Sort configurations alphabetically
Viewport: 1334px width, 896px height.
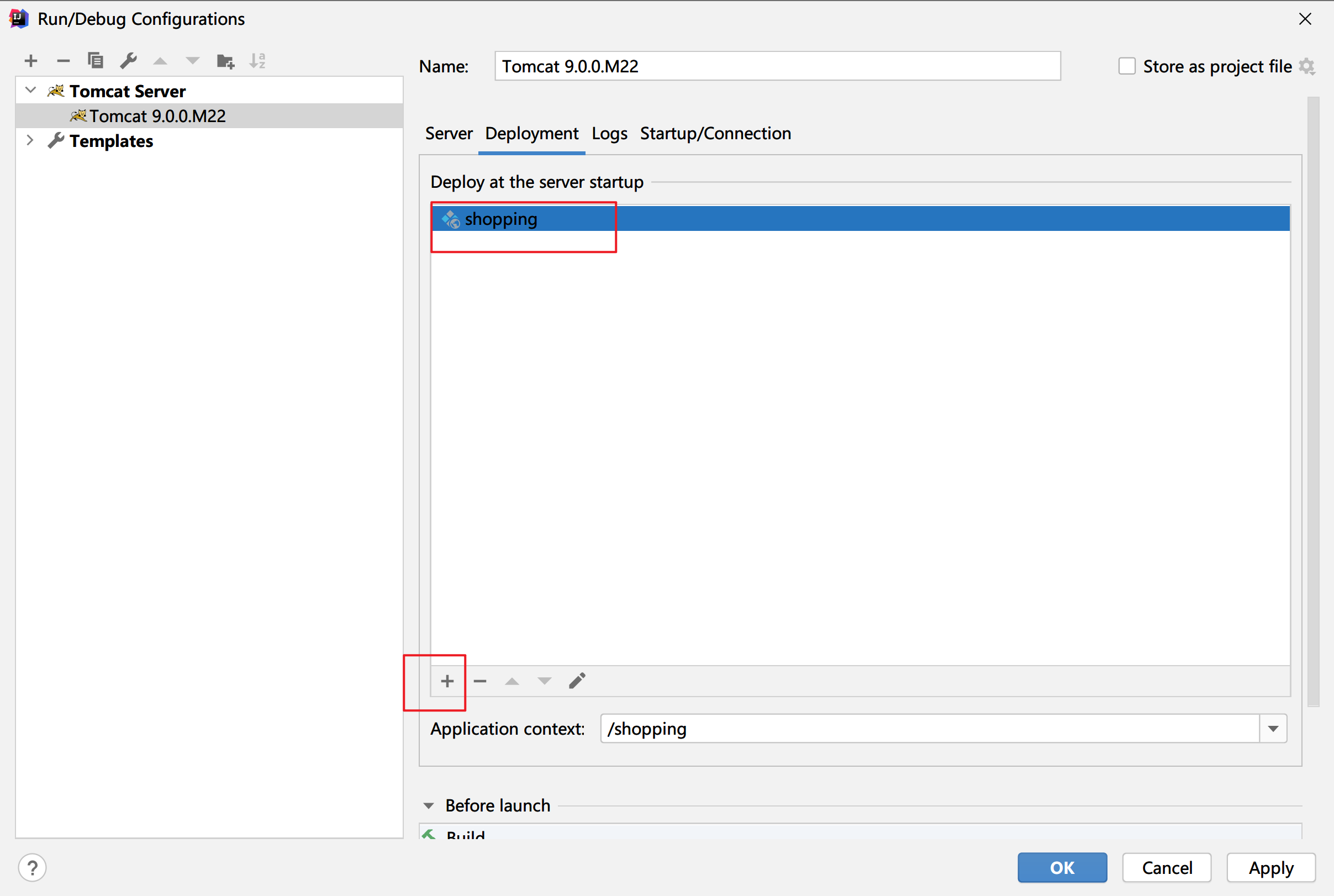click(257, 61)
